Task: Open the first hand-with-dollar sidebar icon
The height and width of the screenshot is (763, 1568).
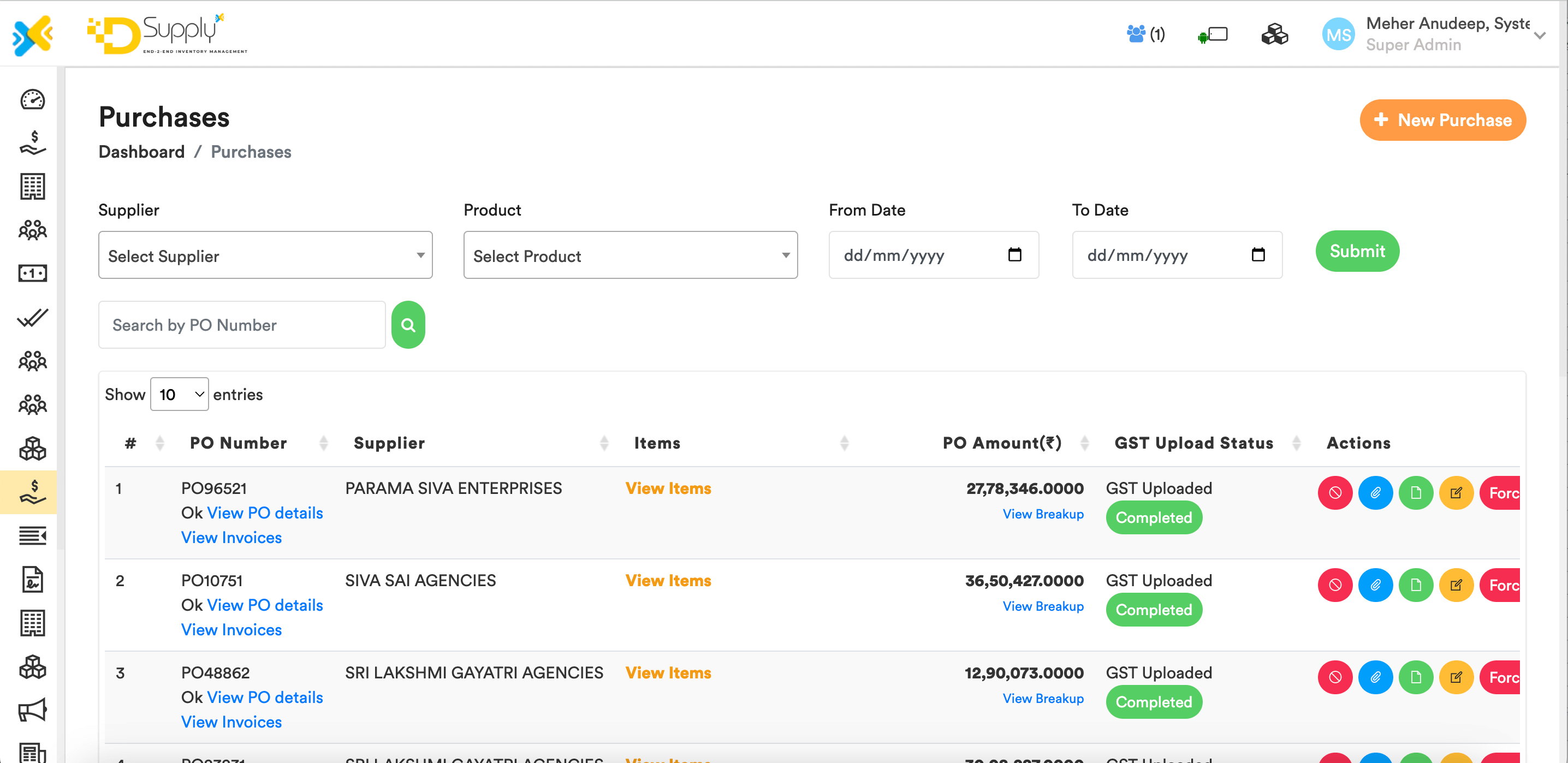Action: coord(32,143)
